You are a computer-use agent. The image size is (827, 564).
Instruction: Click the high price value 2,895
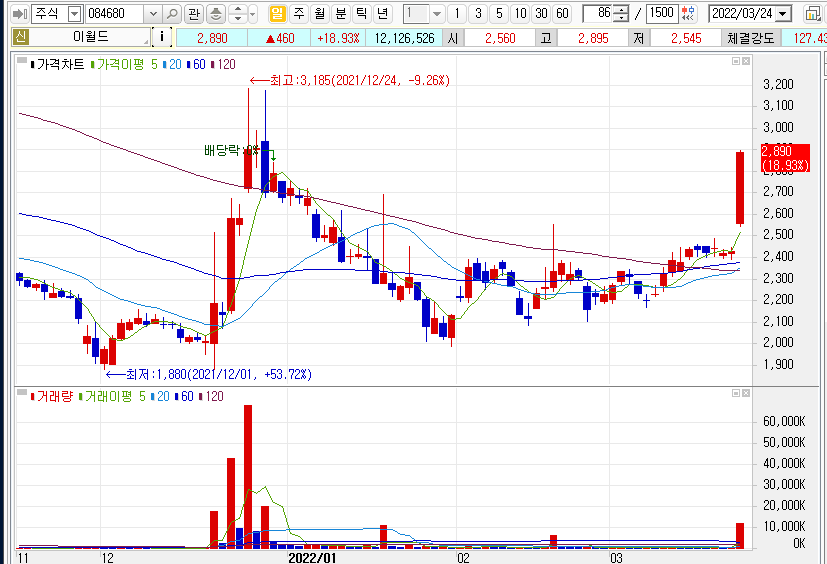(593, 39)
